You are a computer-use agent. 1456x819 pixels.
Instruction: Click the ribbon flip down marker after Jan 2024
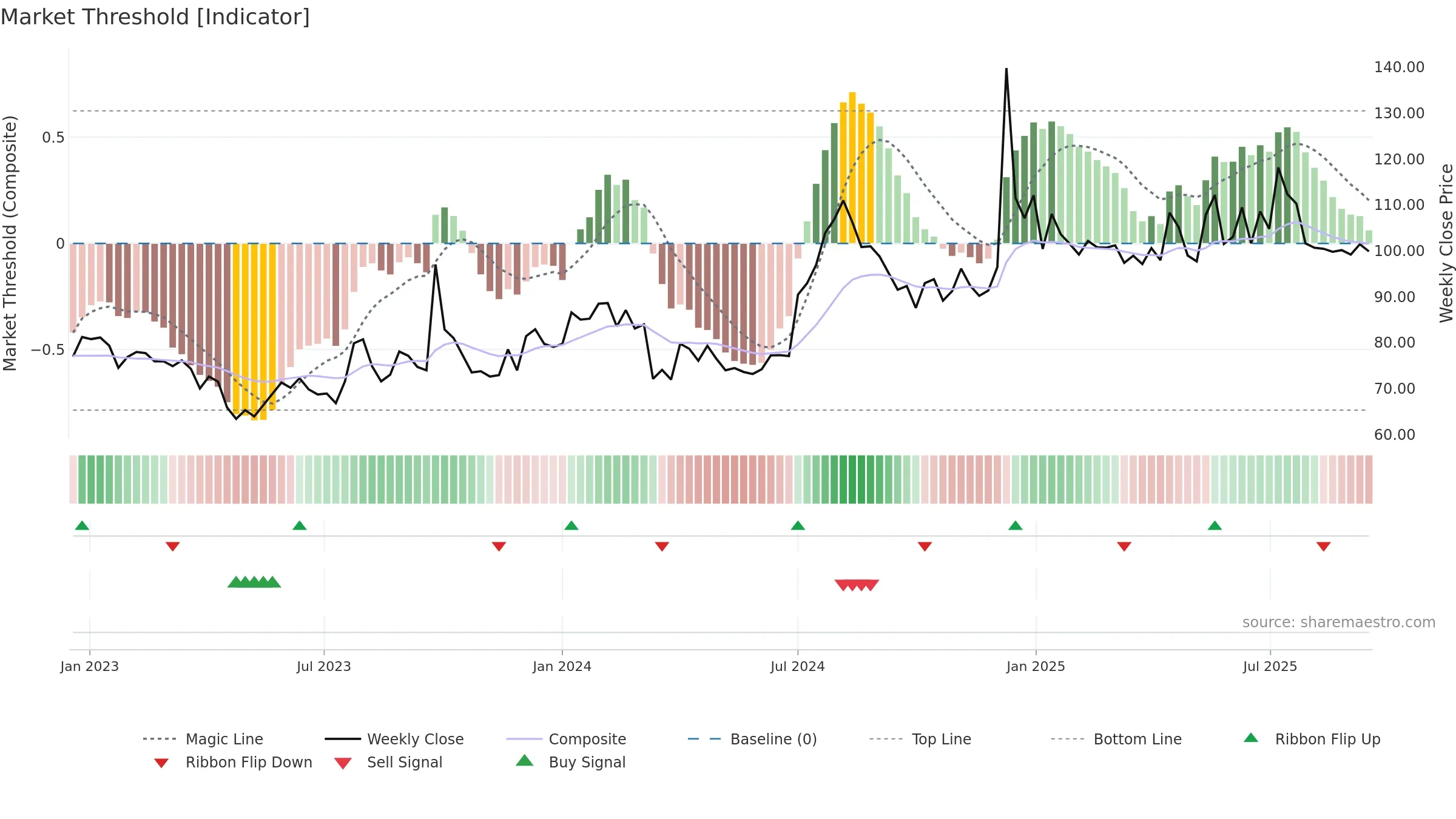[662, 547]
